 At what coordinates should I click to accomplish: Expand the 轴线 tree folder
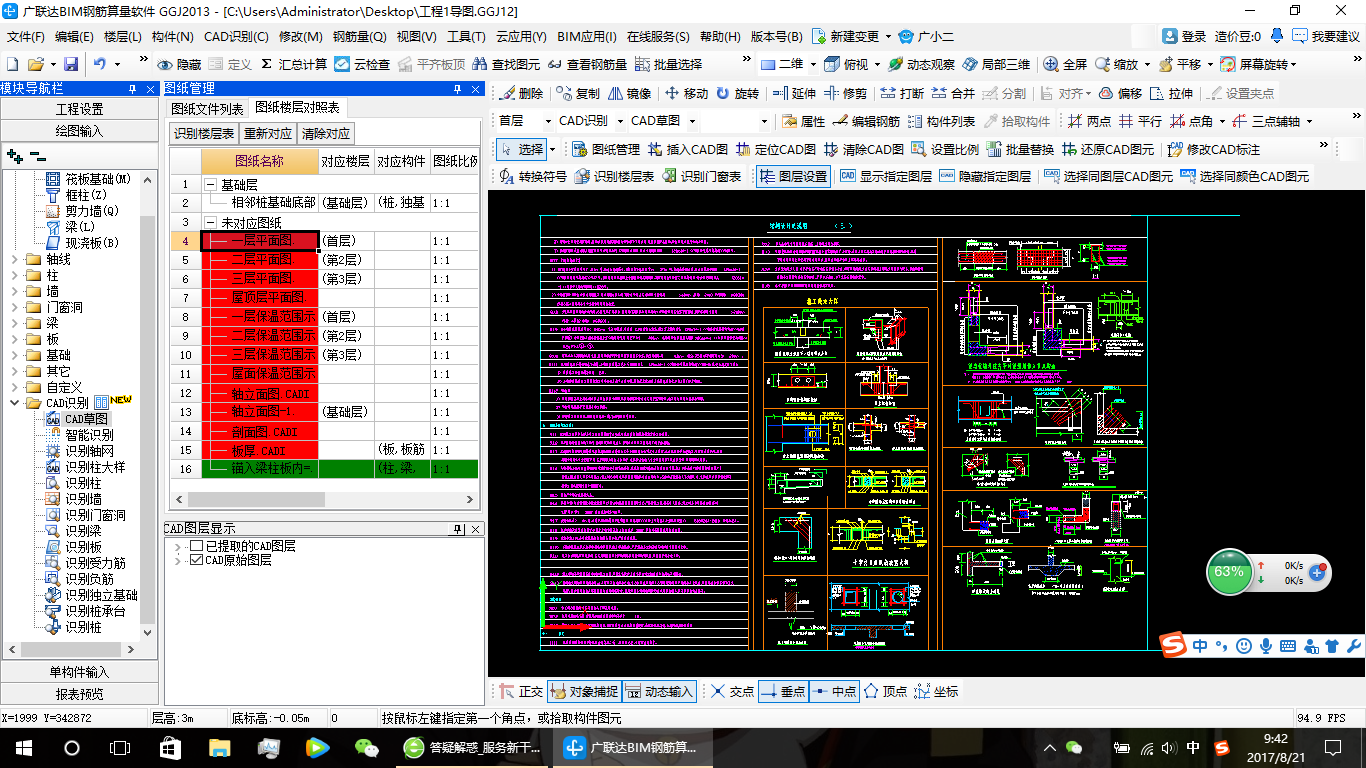14,259
